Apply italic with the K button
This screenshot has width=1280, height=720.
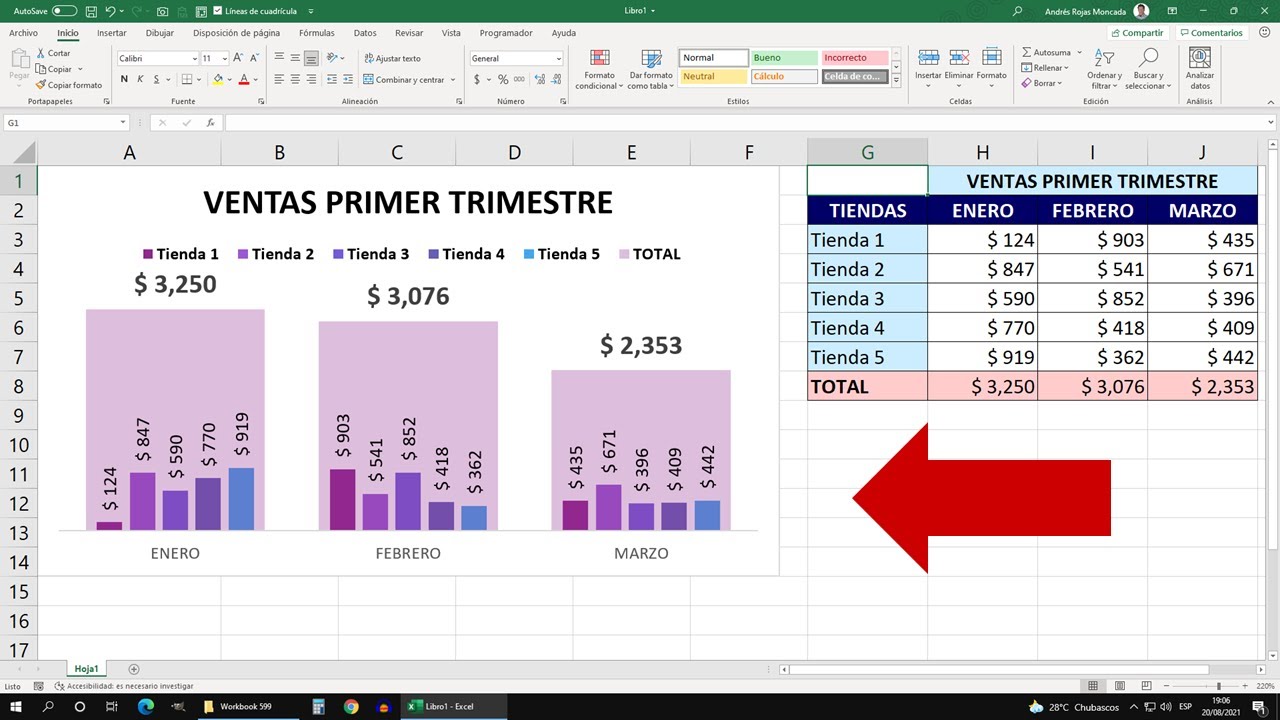click(140, 79)
